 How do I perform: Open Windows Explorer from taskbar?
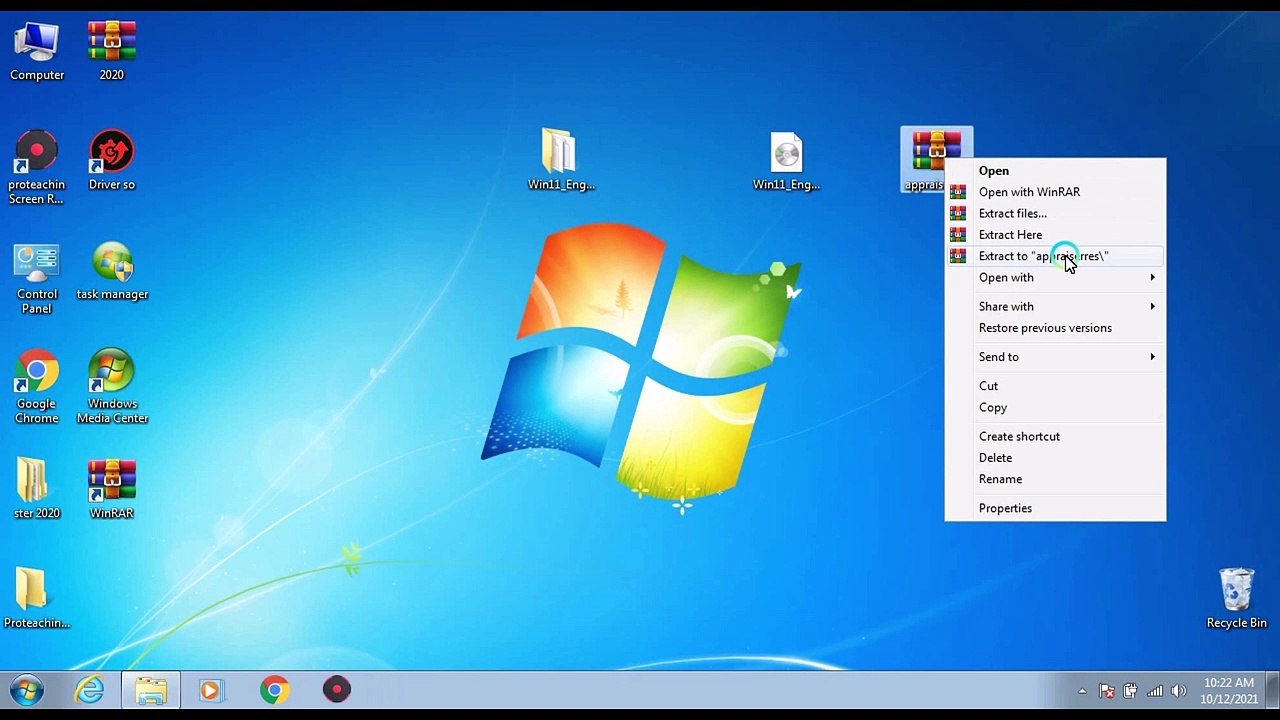pos(151,690)
